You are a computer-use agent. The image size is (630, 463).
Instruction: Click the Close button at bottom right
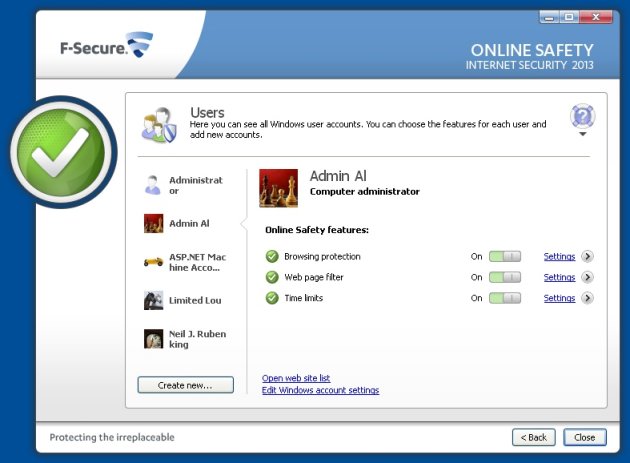click(x=585, y=437)
